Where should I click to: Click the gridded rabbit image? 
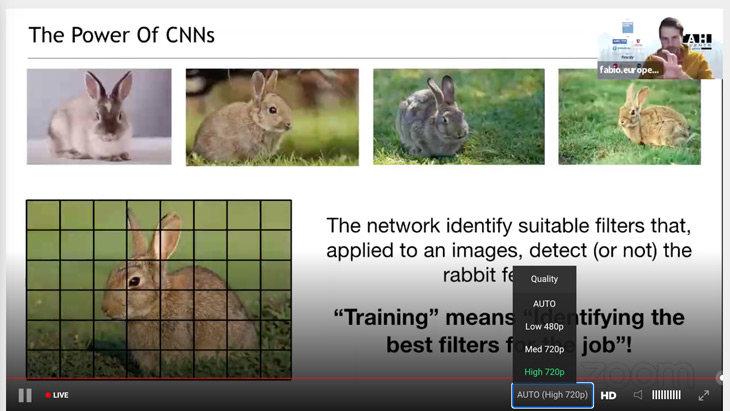[x=159, y=288]
